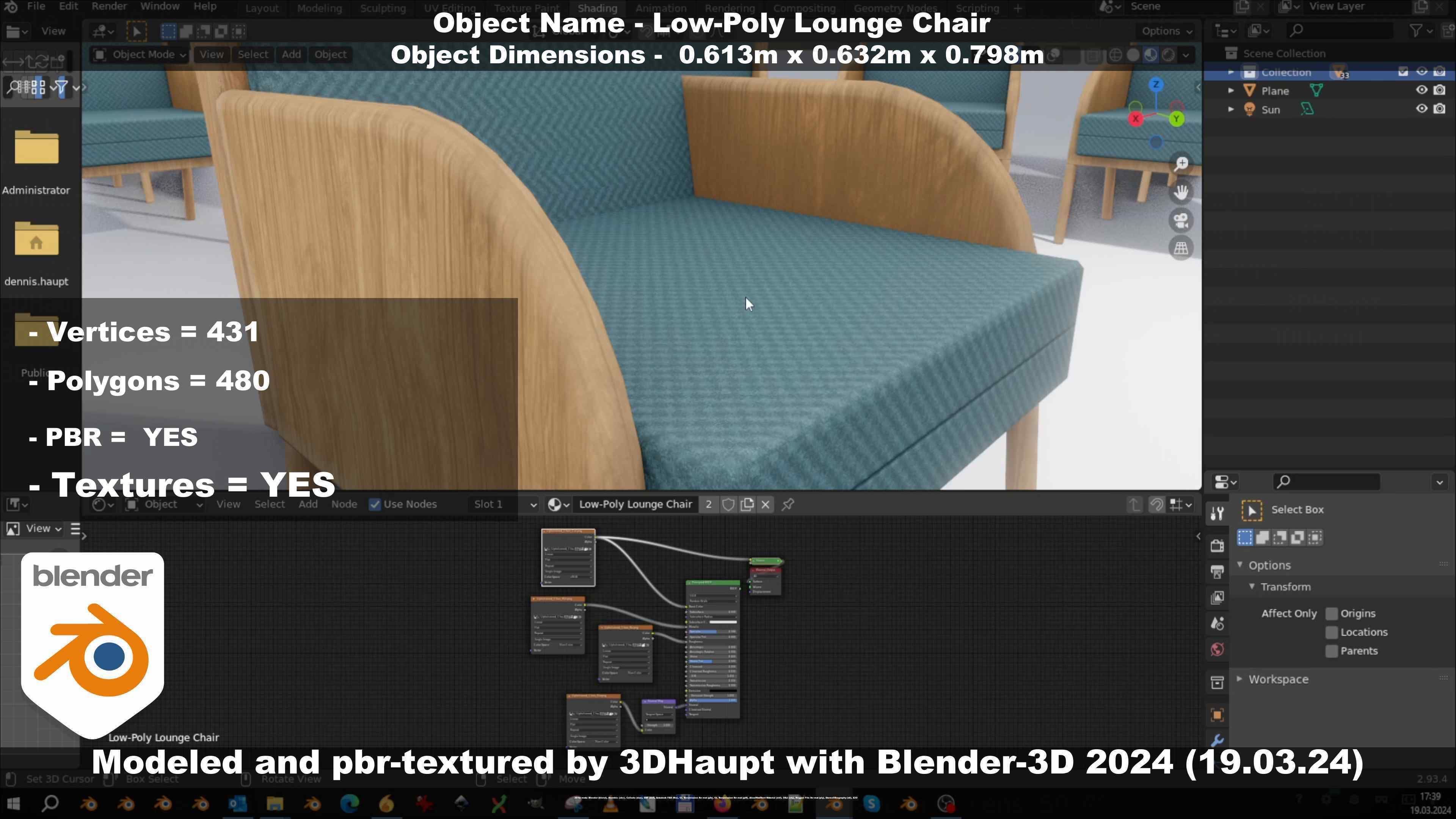Click the green Y axis on navigation gizmo
The width and height of the screenshot is (1456, 819).
coord(1177,119)
